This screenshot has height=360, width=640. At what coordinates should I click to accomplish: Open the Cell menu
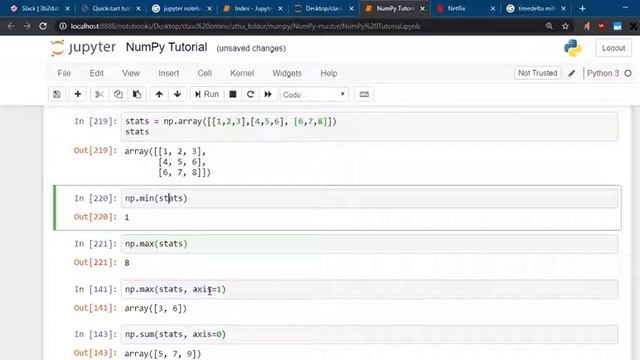204,73
